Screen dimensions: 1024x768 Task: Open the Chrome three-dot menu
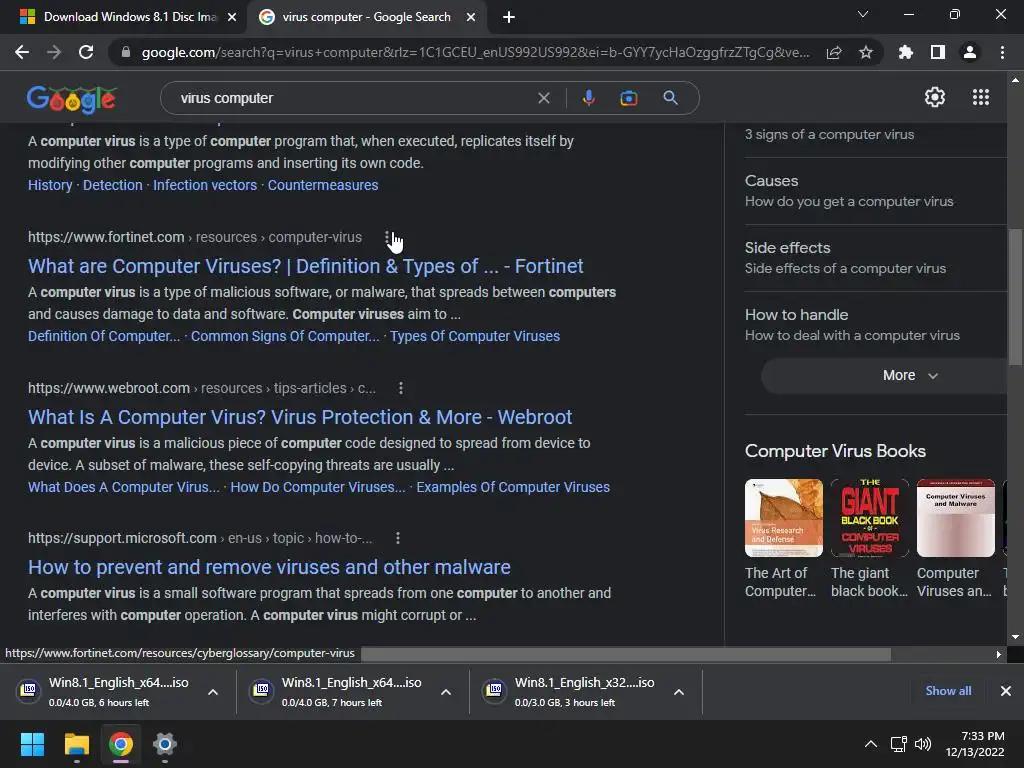pos(1002,52)
